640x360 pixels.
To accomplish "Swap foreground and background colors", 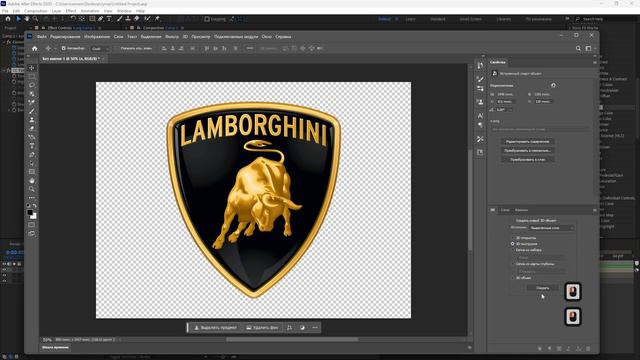I will [x=35, y=205].
